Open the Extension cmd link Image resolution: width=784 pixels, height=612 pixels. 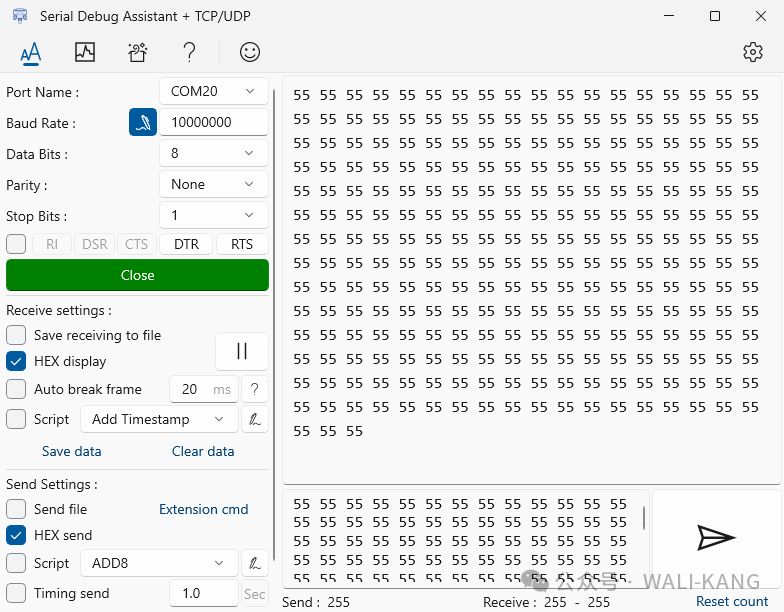coord(204,509)
